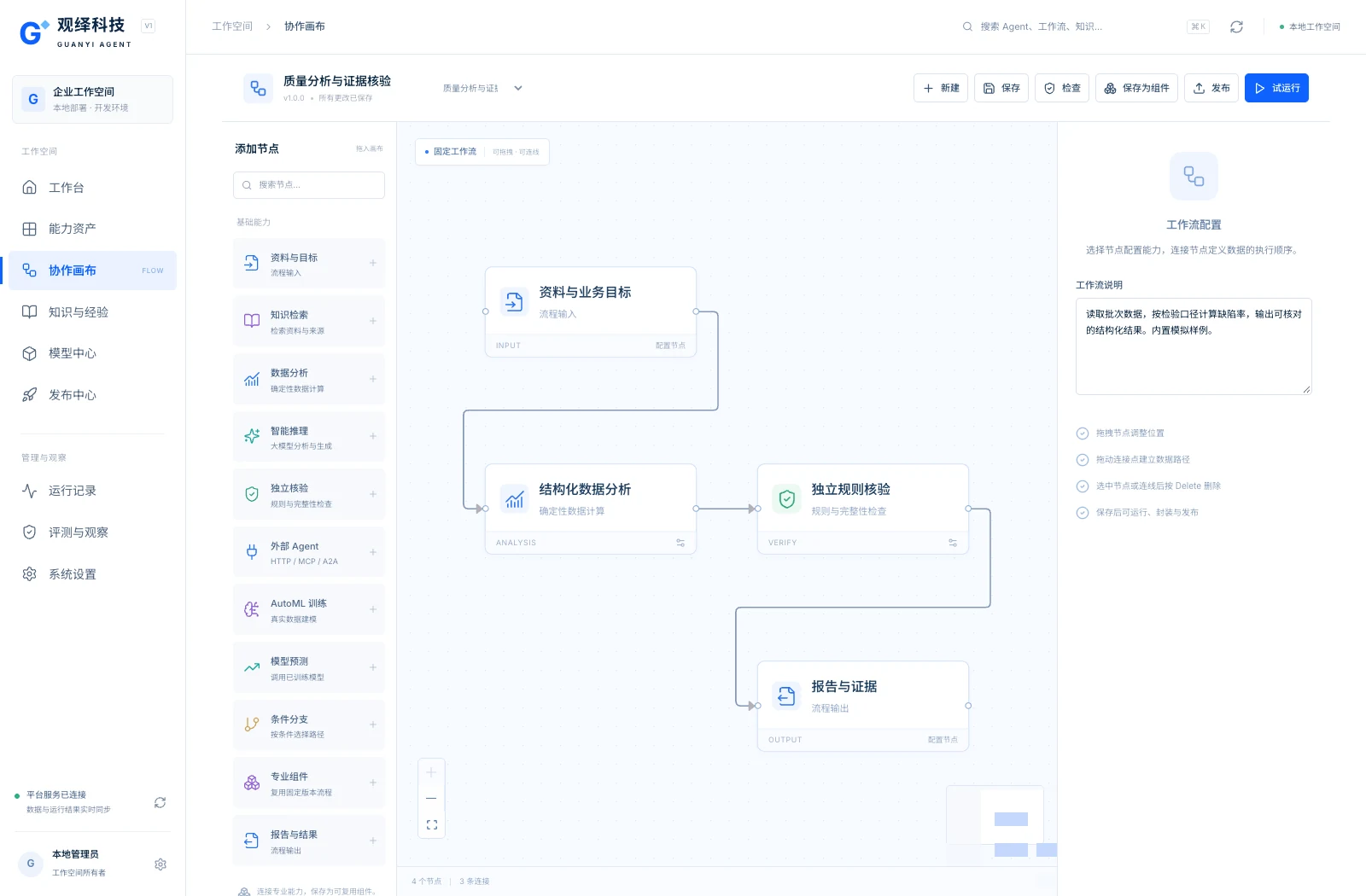Click 配置节点 on the 报告与证据 node

click(943, 740)
